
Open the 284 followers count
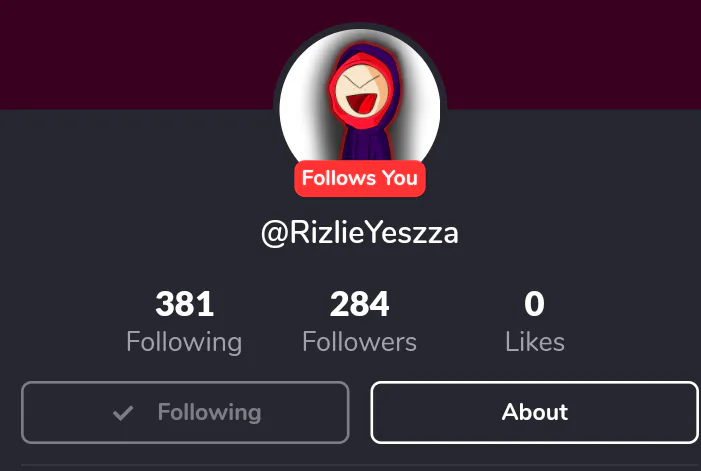(x=359, y=304)
